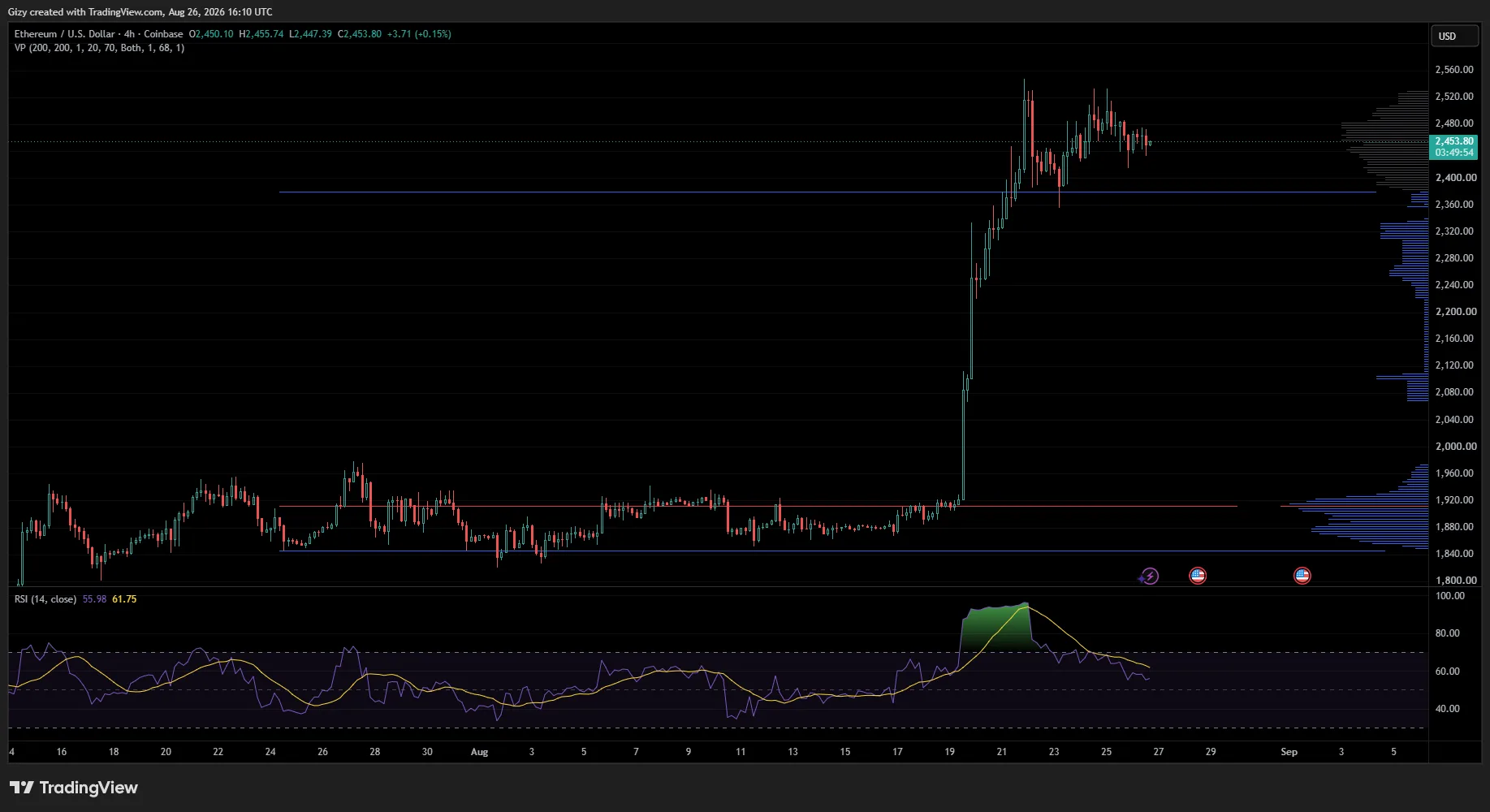Click the 11 date label on the time axis
The image size is (1490, 812).
point(741,752)
